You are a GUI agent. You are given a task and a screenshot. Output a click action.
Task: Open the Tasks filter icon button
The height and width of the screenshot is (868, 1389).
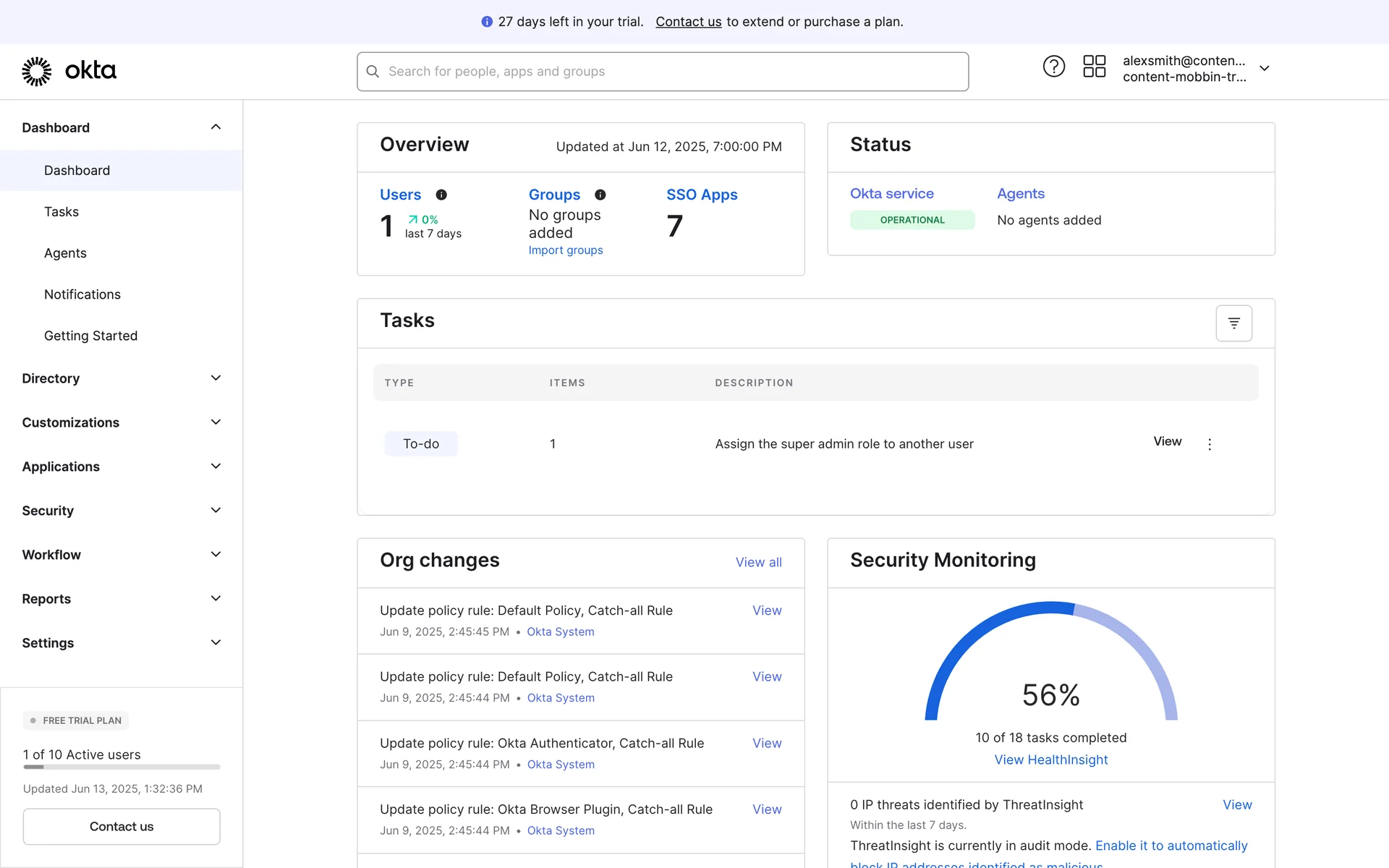1233,323
